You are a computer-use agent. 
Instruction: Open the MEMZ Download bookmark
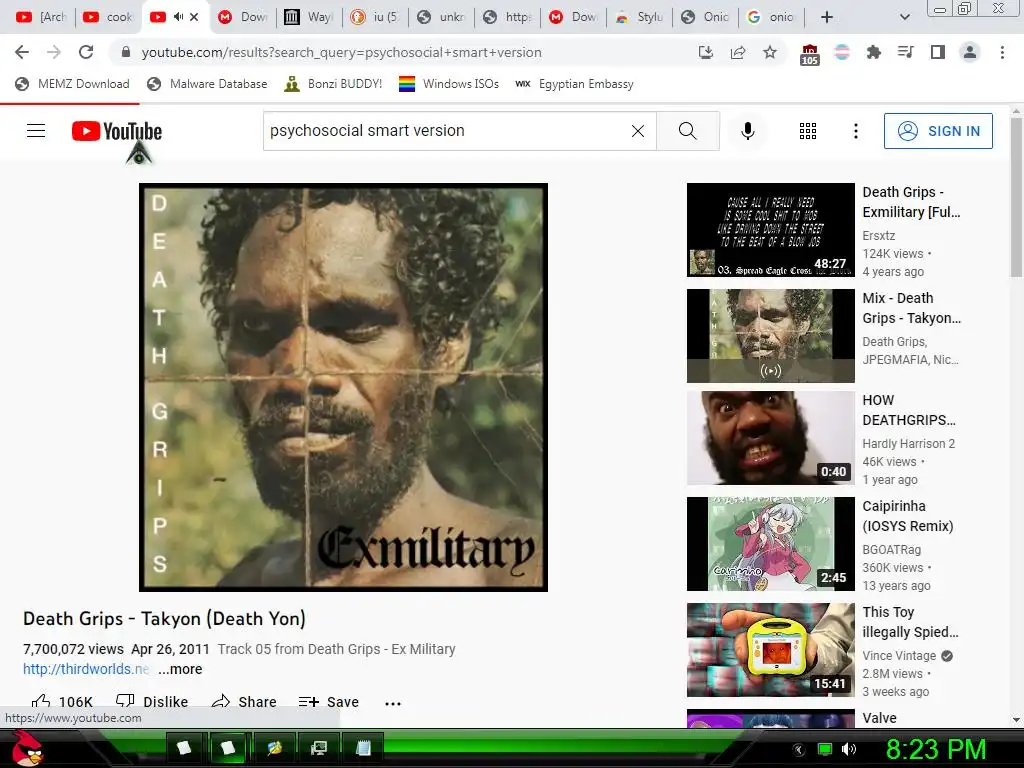[x=72, y=84]
